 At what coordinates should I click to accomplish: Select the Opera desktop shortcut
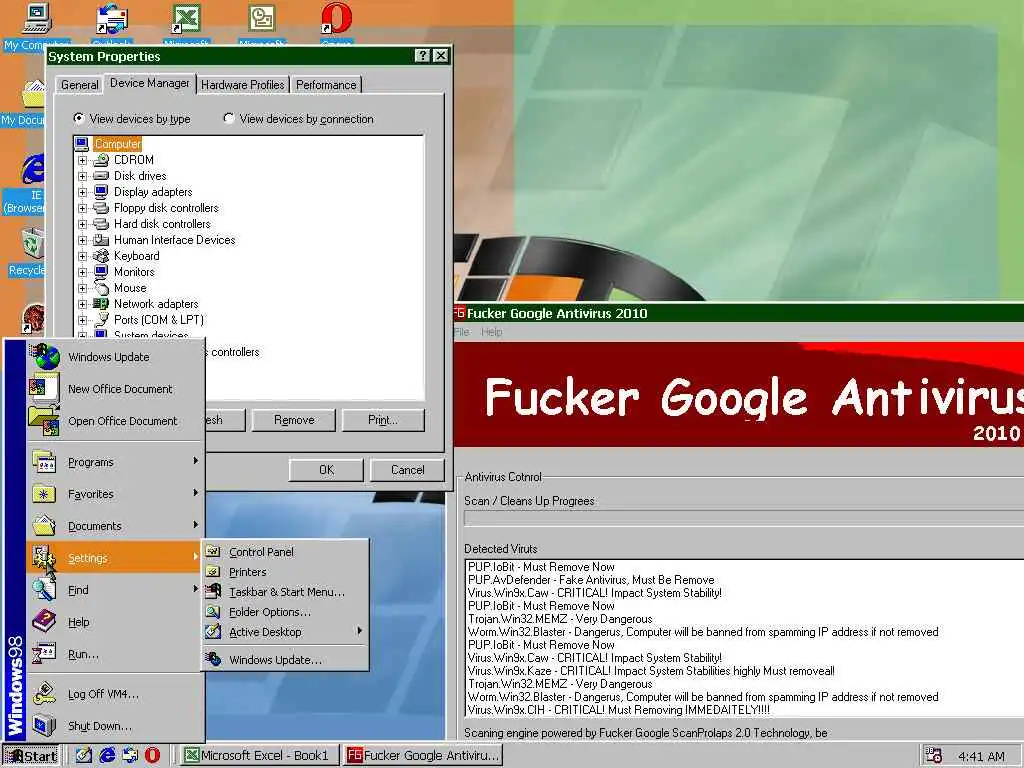point(336,24)
